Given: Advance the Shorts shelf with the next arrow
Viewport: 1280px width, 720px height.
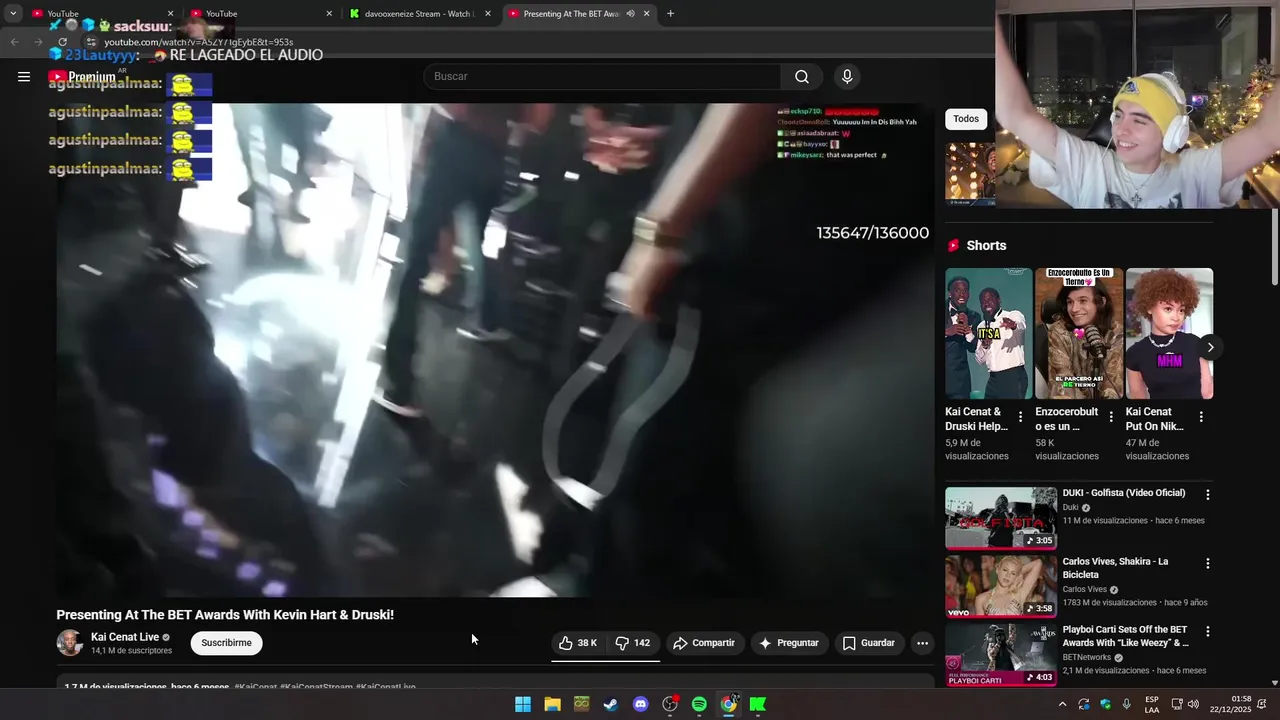Looking at the screenshot, I should (1210, 348).
